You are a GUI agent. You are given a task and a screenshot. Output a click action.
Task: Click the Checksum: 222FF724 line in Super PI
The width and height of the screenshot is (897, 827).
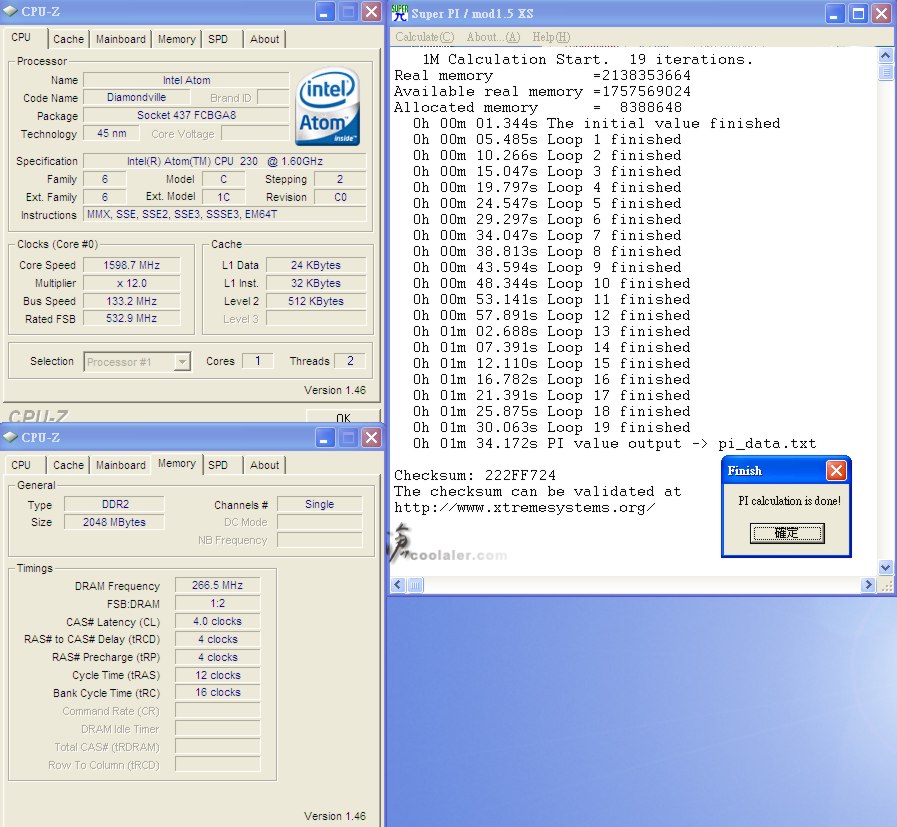point(475,475)
